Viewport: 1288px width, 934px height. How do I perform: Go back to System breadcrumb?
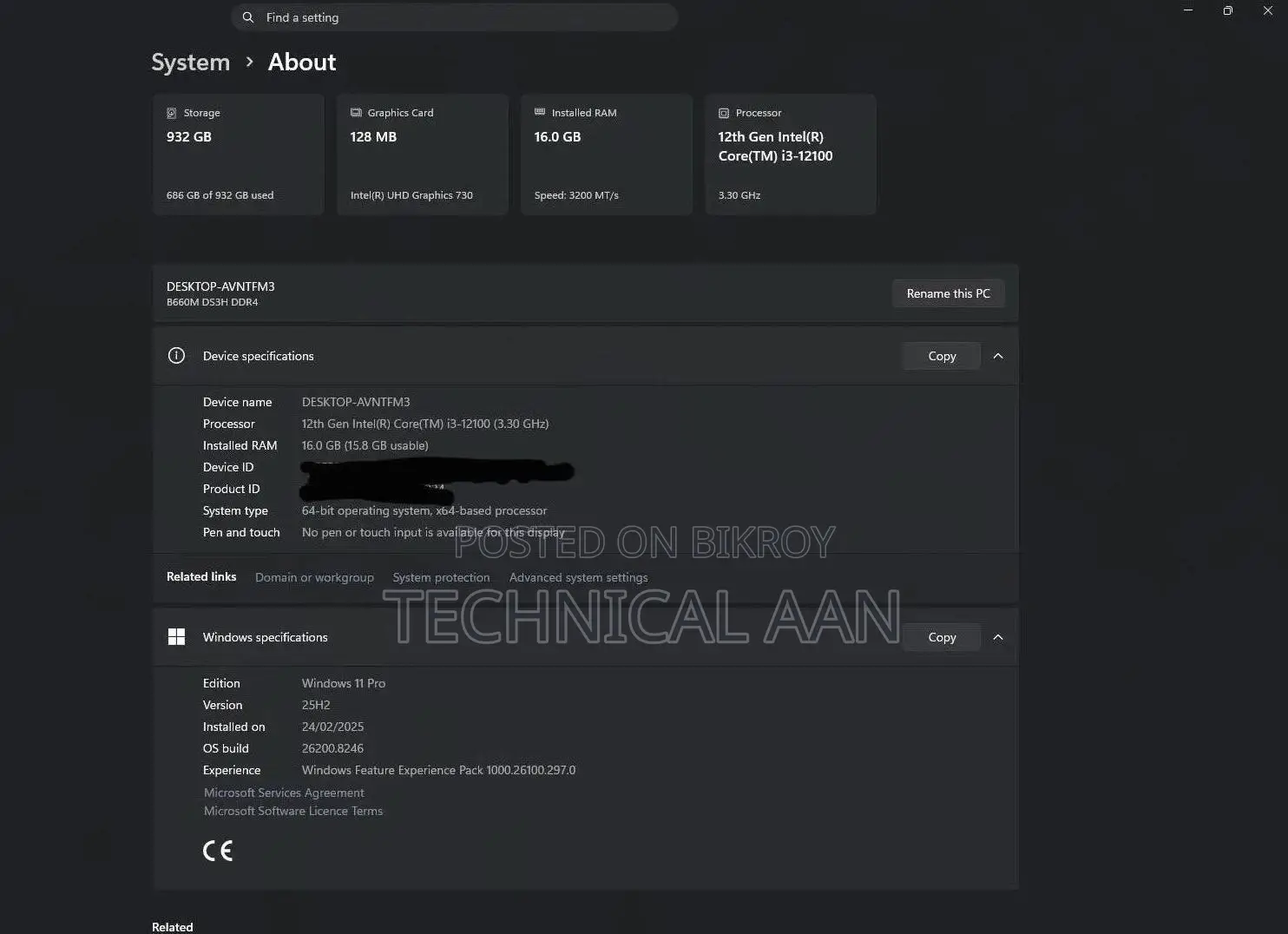point(190,62)
